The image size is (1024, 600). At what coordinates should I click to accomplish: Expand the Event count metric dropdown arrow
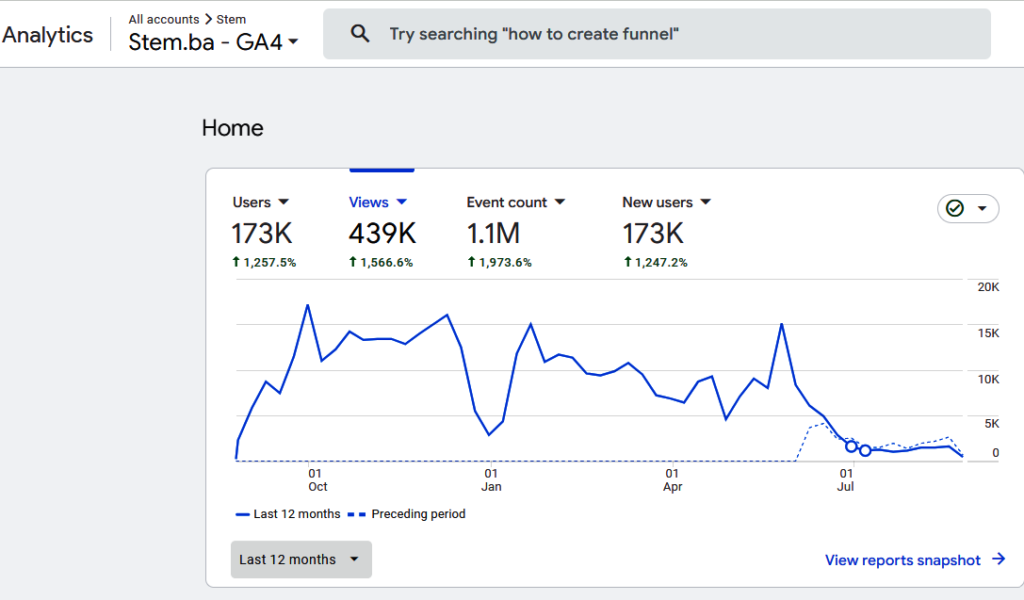coord(560,202)
